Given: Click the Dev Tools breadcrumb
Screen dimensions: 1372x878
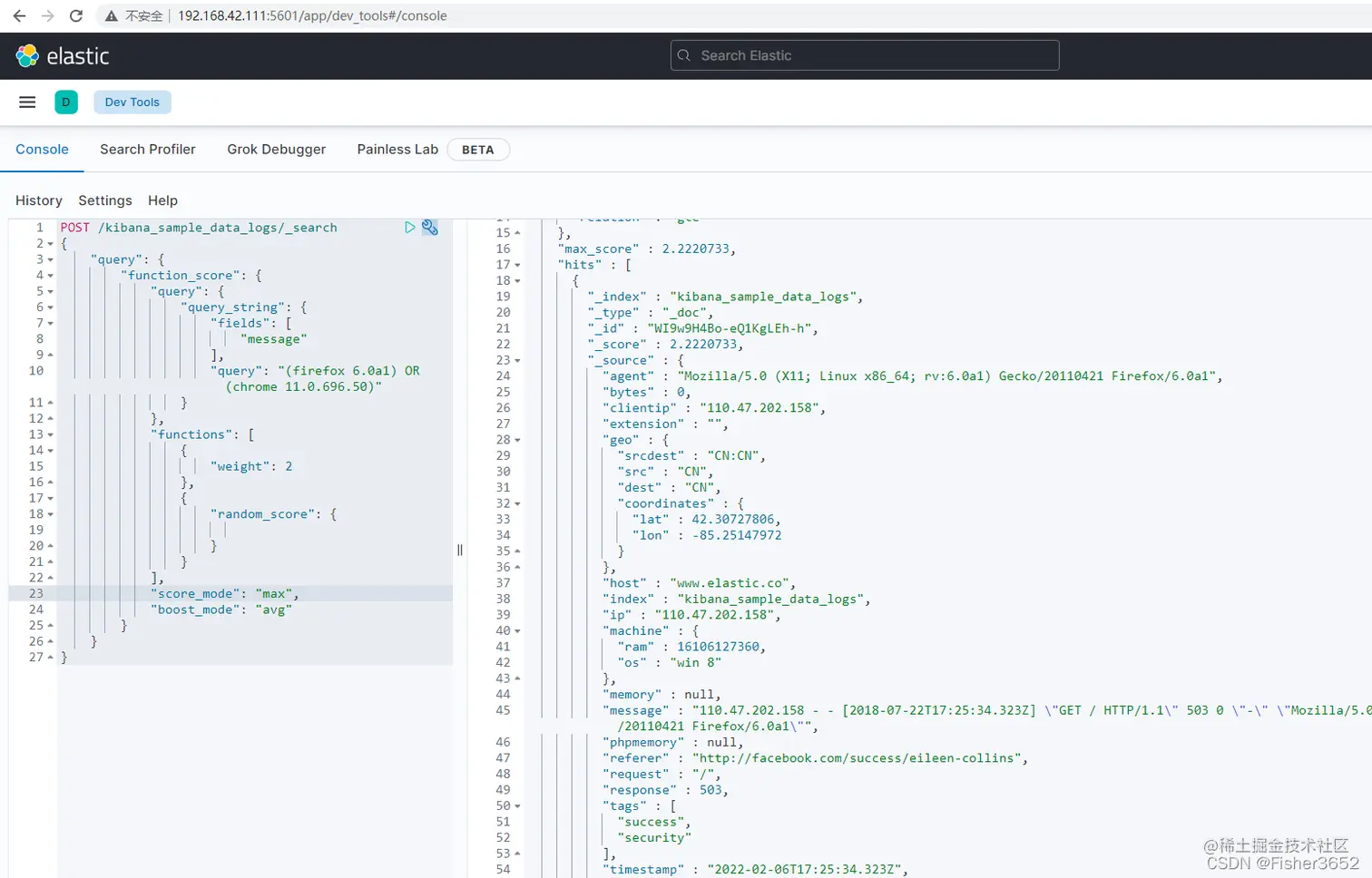Looking at the screenshot, I should tap(132, 102).
